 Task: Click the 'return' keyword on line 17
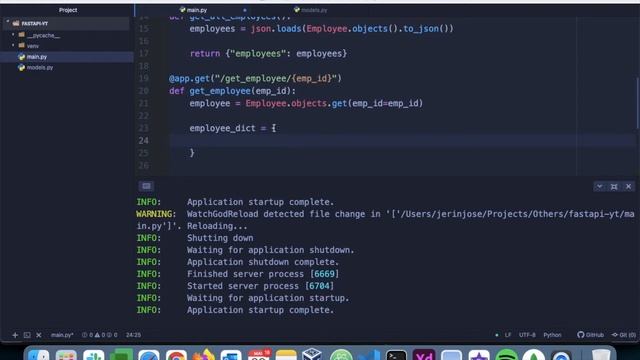click(205, 53)
